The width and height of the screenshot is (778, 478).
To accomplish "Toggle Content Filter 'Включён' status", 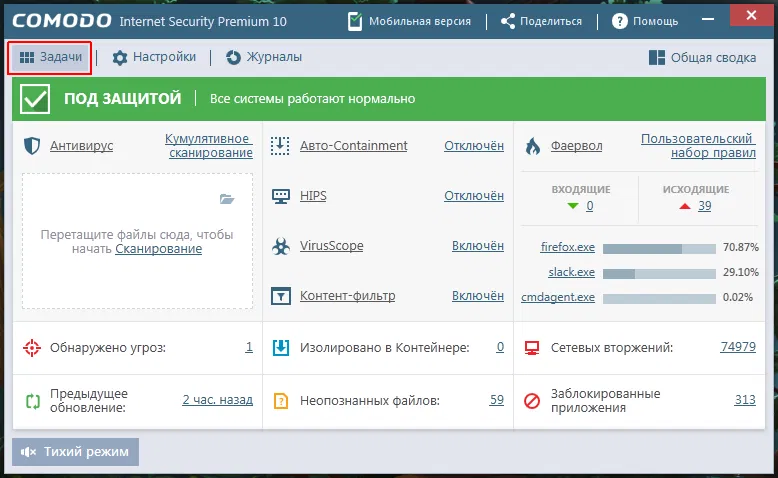I will click(478, 296).
